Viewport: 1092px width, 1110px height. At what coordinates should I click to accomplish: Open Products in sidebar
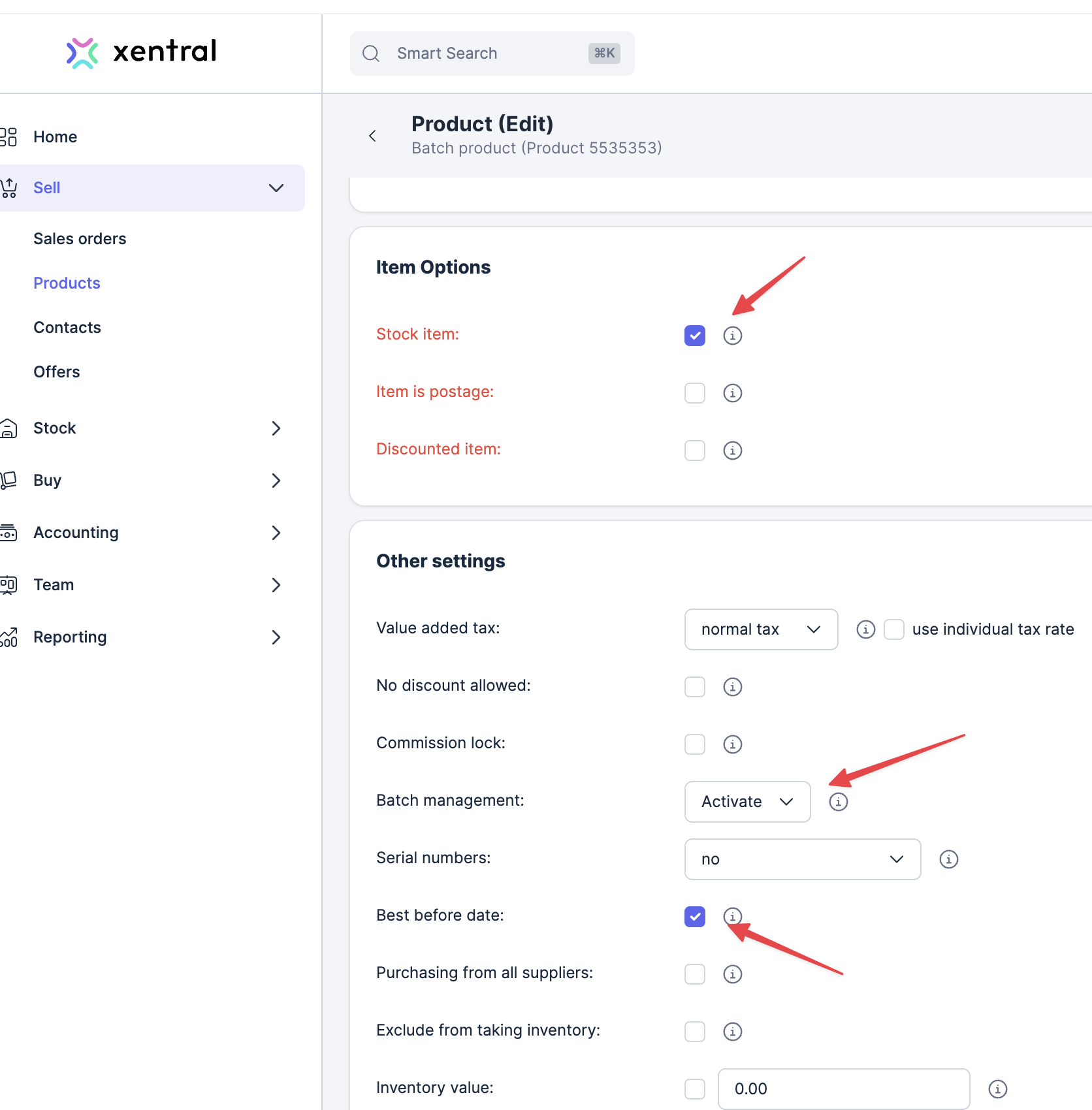pos(67,283)
